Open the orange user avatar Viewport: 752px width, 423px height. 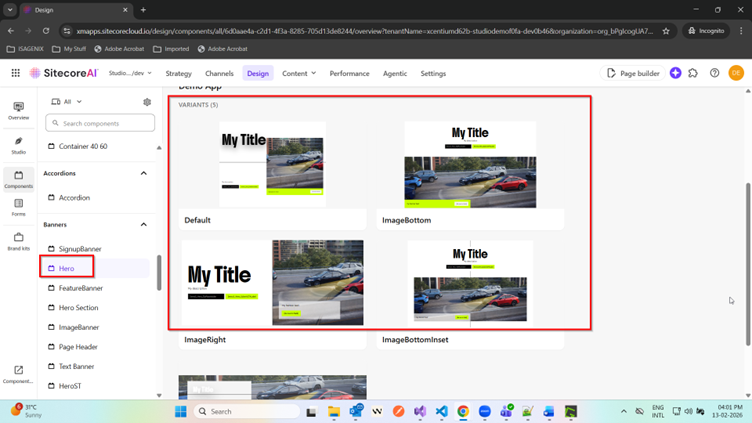point(736,73)
